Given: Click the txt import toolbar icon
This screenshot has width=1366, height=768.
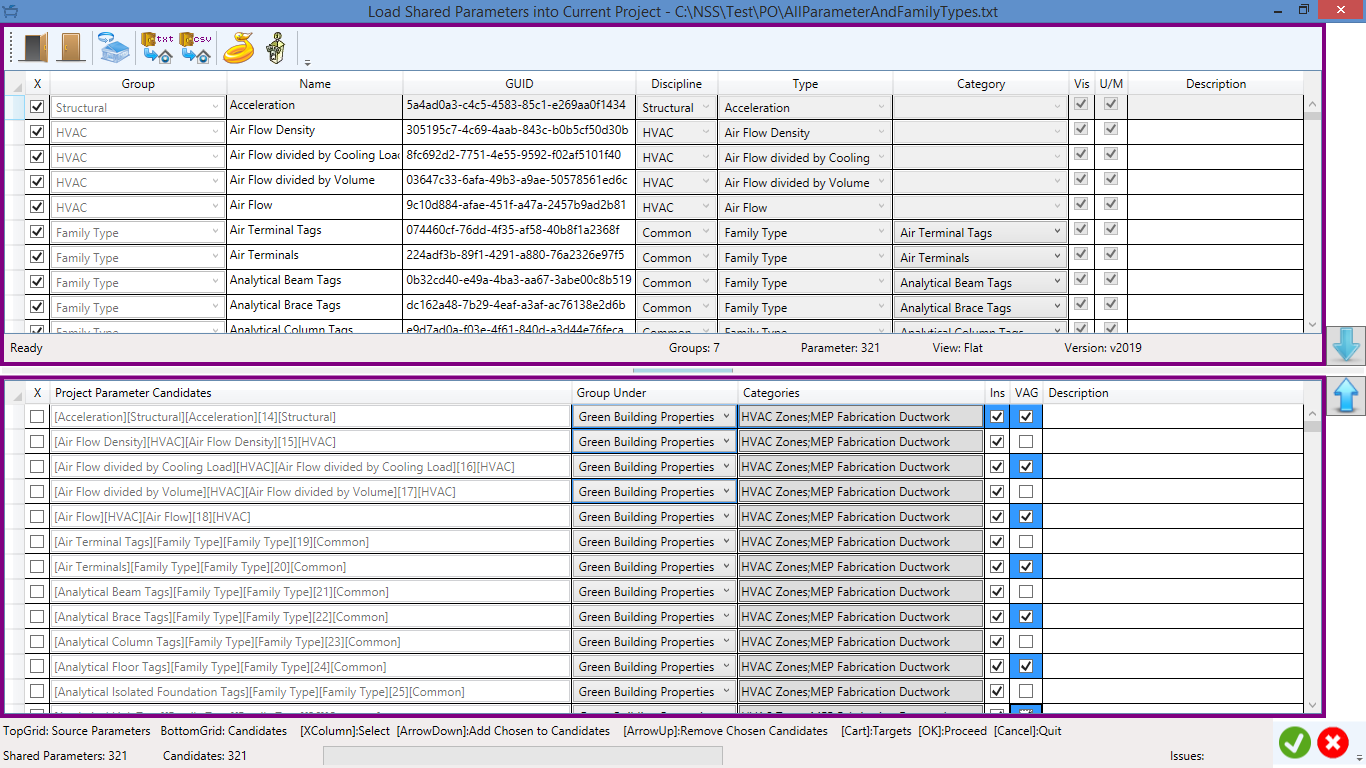Looking at the screenshot, I should 158,47.
